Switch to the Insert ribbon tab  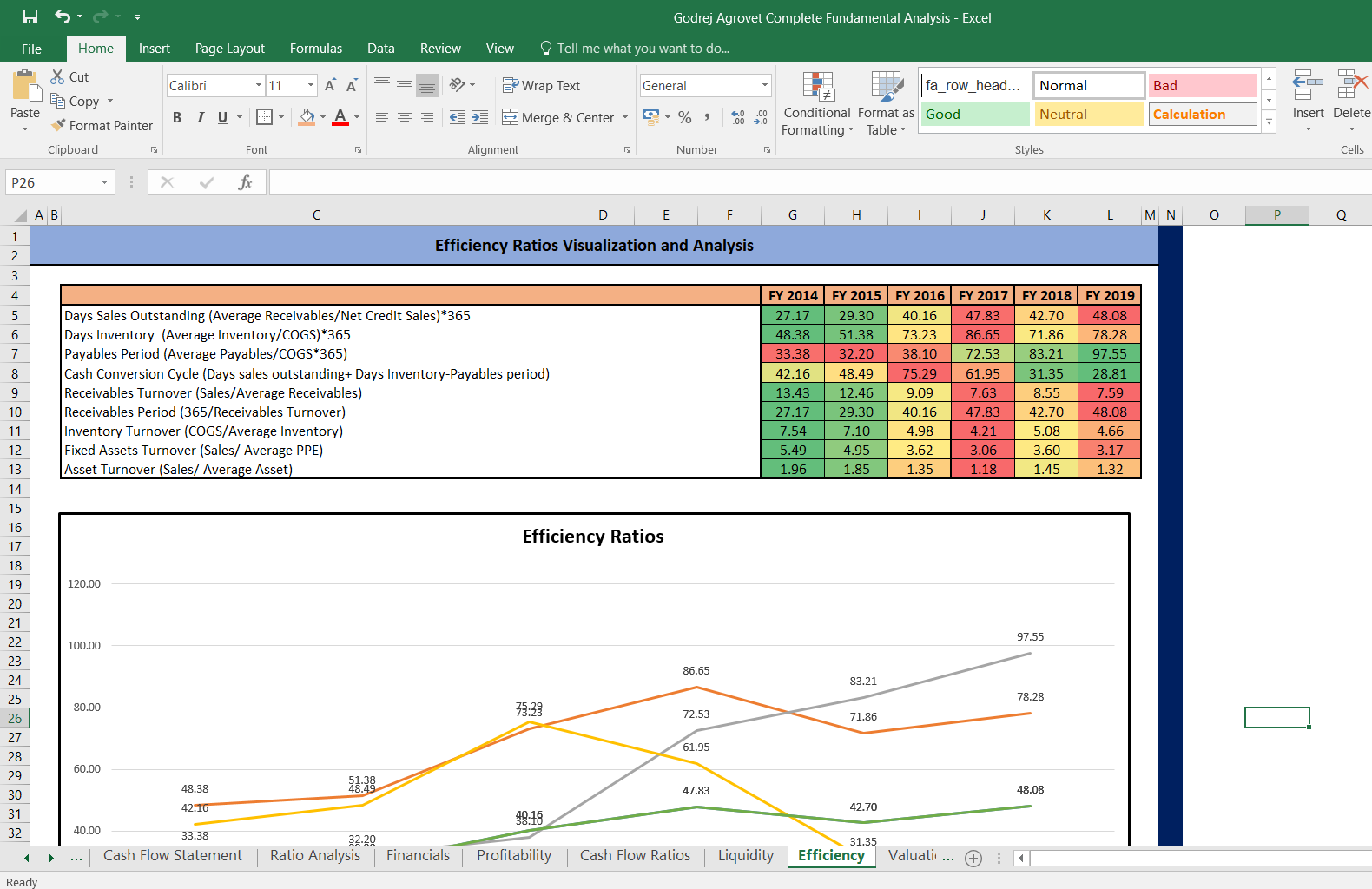(x=155, y=49)
